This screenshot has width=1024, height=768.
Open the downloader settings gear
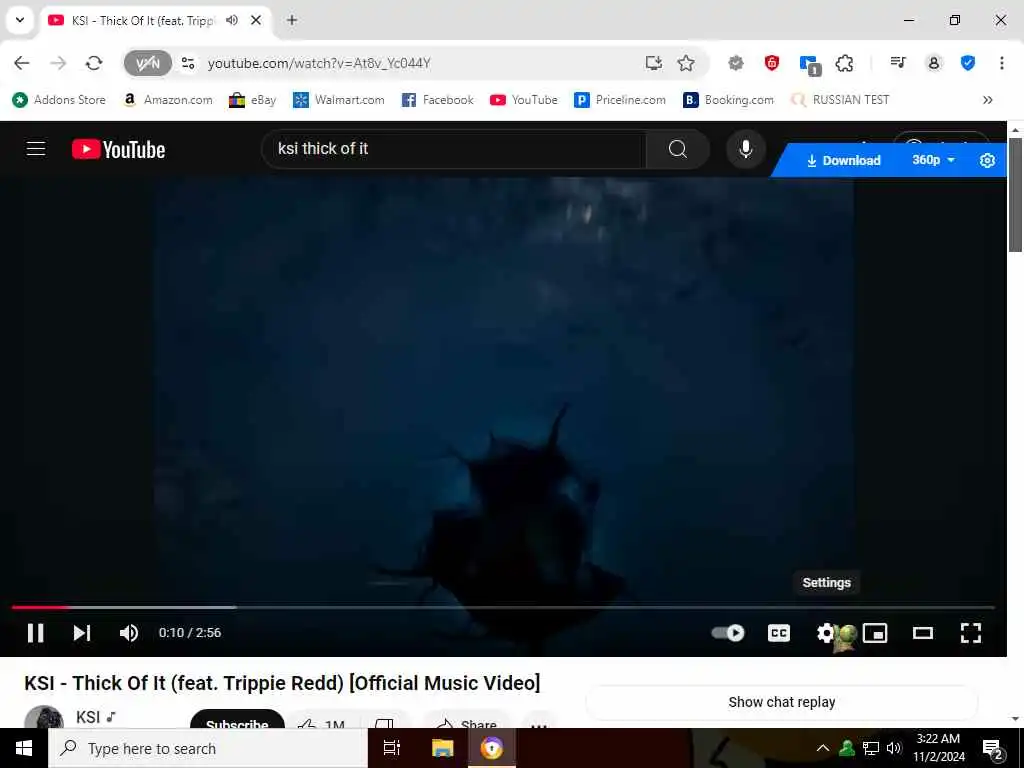[987, 161]
